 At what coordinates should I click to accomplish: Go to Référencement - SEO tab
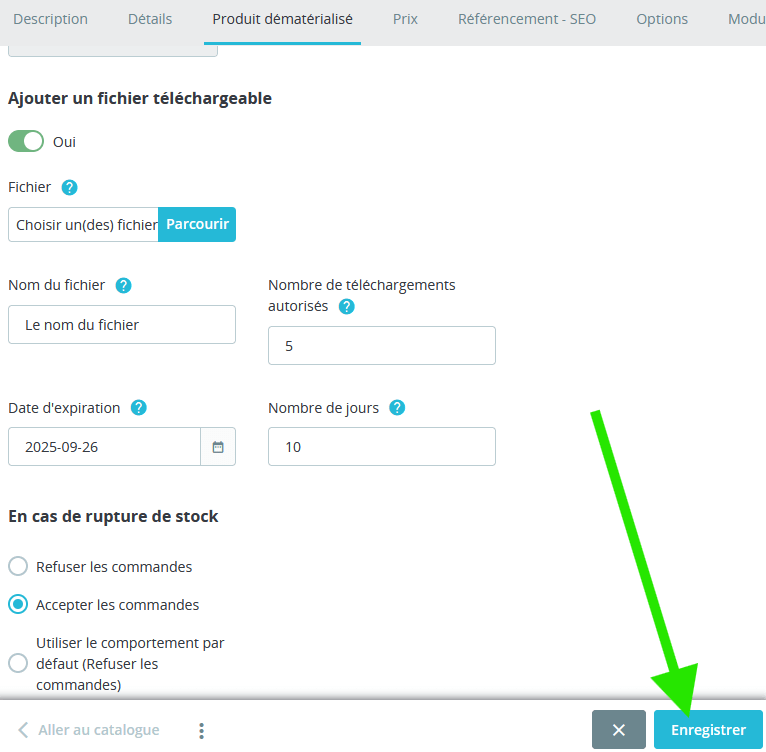click(526, 19)
